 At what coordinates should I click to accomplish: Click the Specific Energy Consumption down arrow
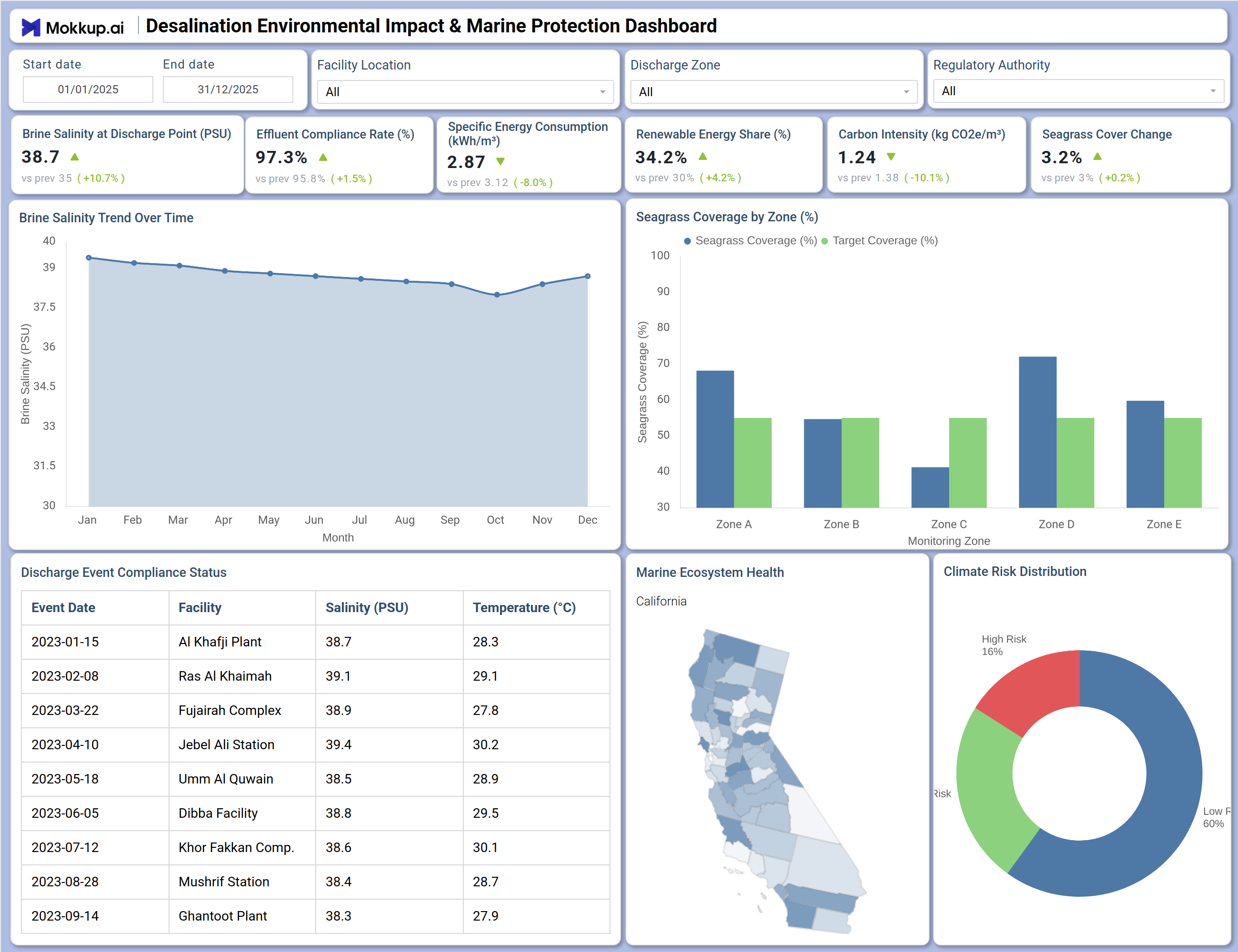tap(500, 161)
